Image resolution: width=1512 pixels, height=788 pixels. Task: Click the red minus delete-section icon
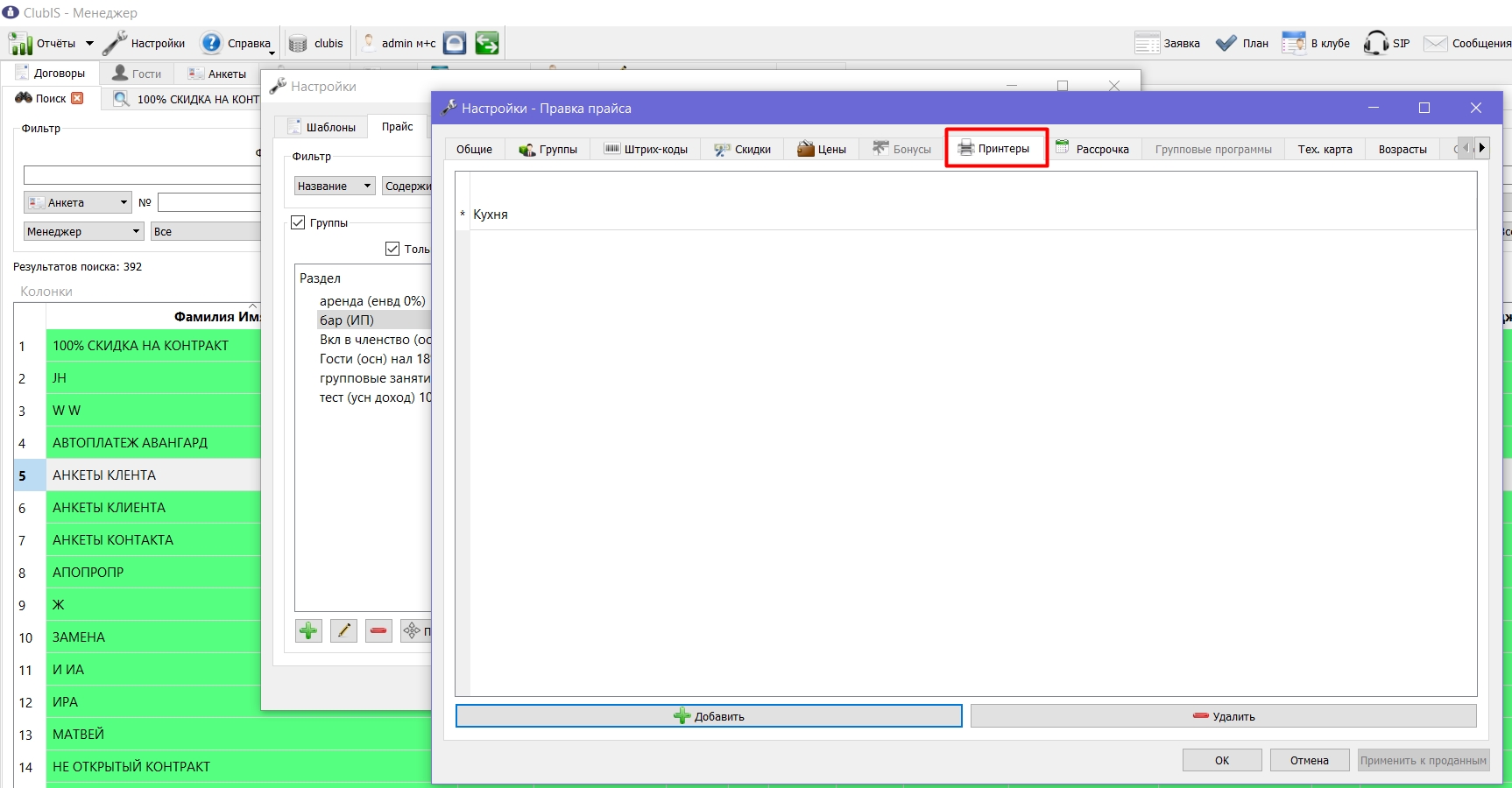(x=378, y=630)
